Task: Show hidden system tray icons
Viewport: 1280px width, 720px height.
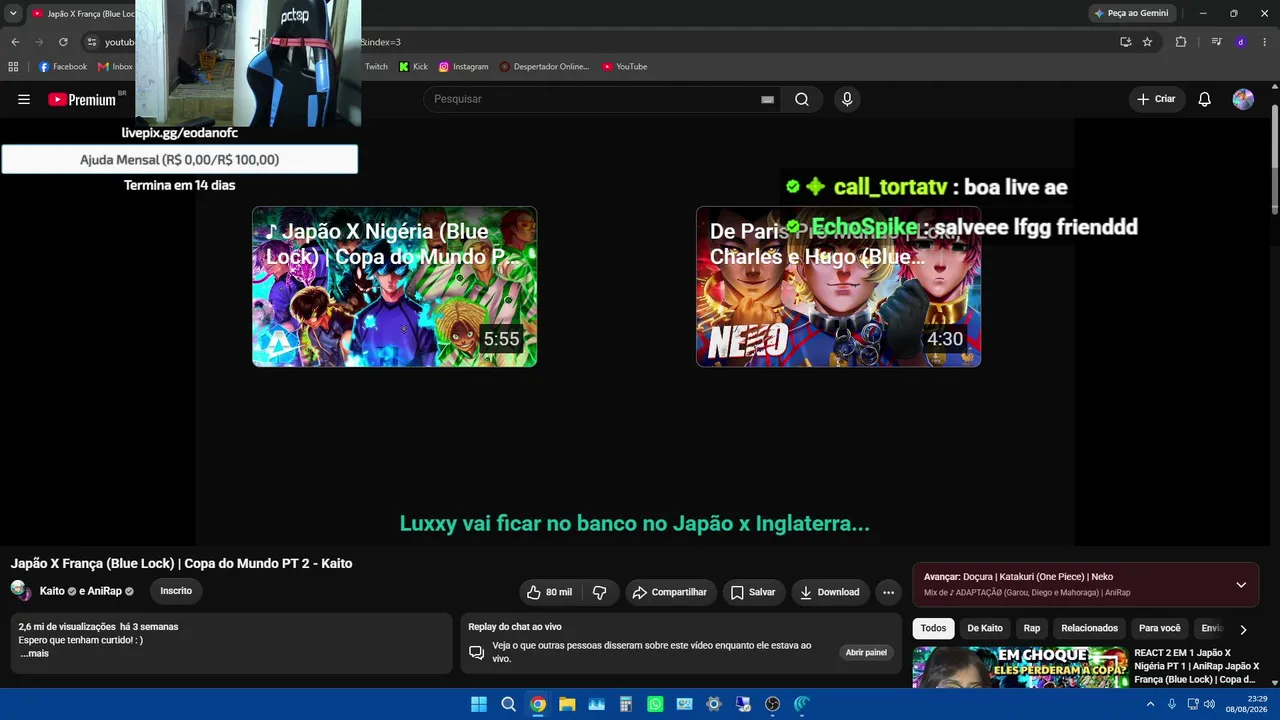Action: tap(1150, 704)
